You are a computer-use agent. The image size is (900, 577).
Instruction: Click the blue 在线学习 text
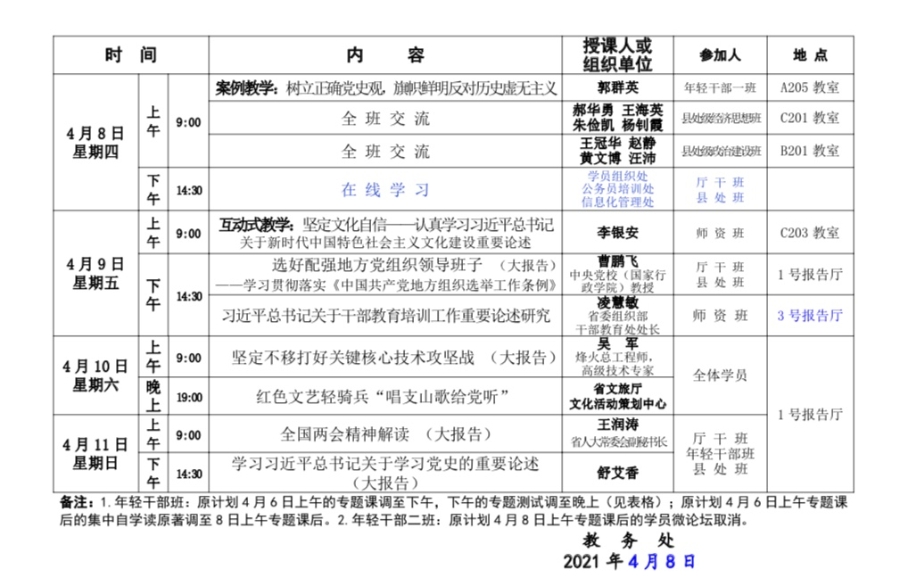coord(385,190)
